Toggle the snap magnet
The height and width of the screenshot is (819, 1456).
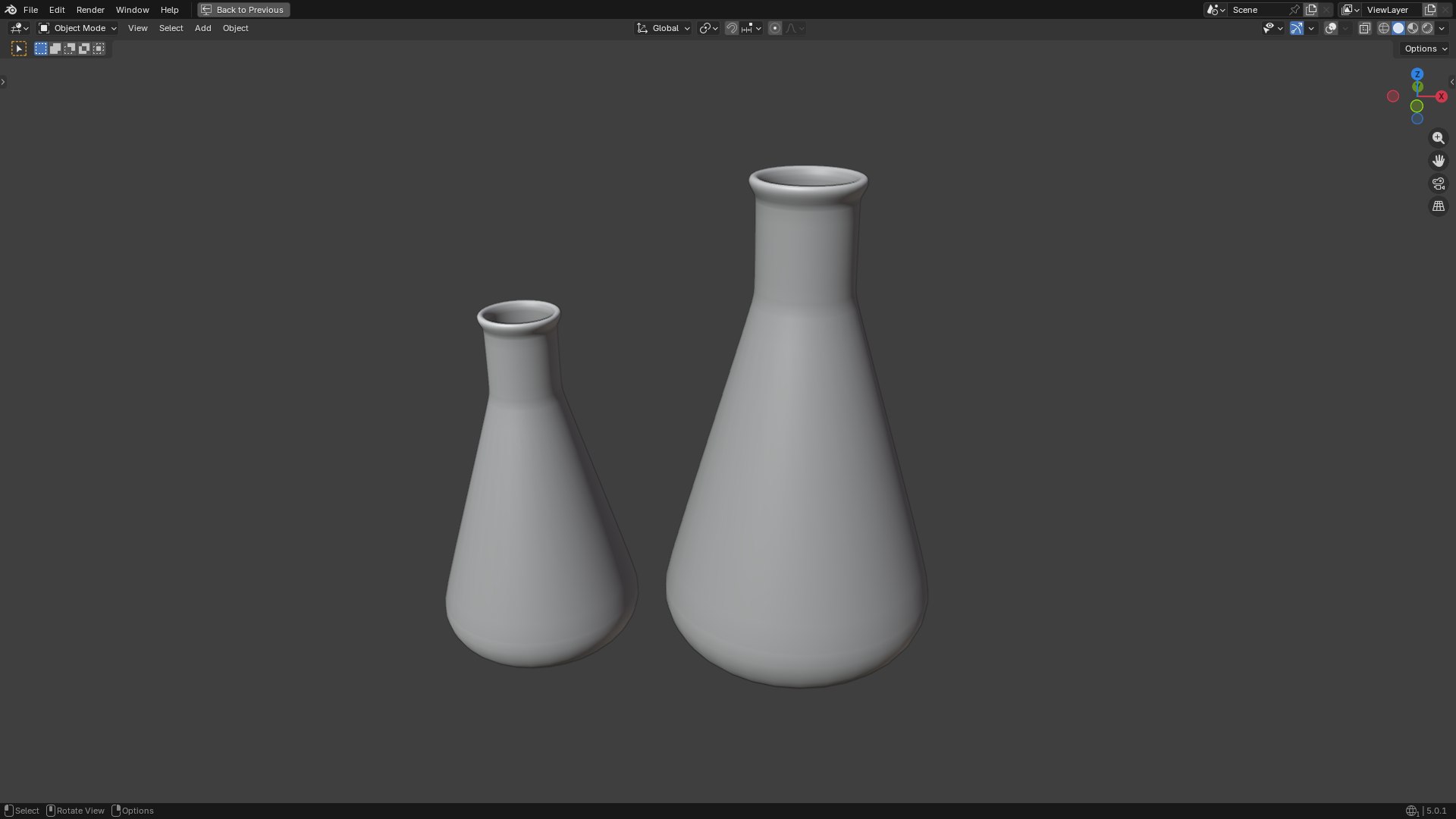[731, 28]
